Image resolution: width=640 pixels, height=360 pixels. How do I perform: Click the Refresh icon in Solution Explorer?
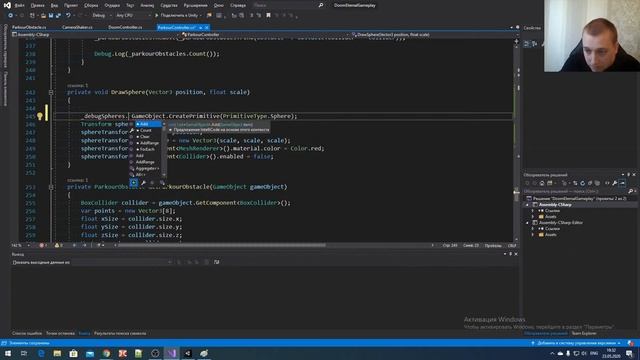coord(582,183)
